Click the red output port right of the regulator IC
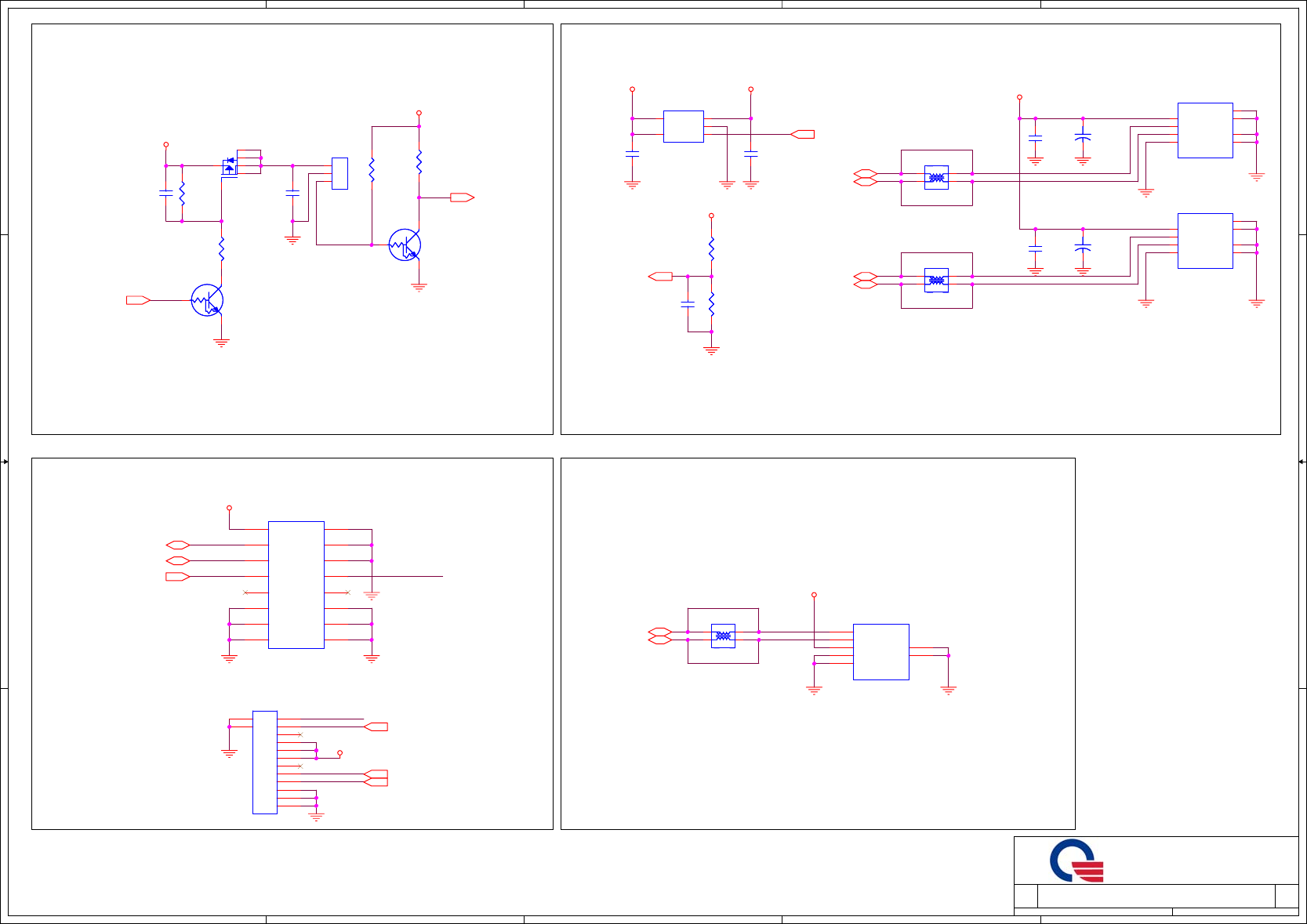 pos(803,134)
